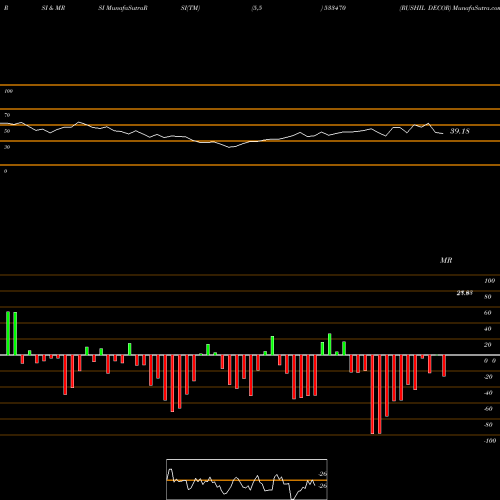Click the 'SI(TM)' header text
The image size is (500, 500).
(190, 8)
